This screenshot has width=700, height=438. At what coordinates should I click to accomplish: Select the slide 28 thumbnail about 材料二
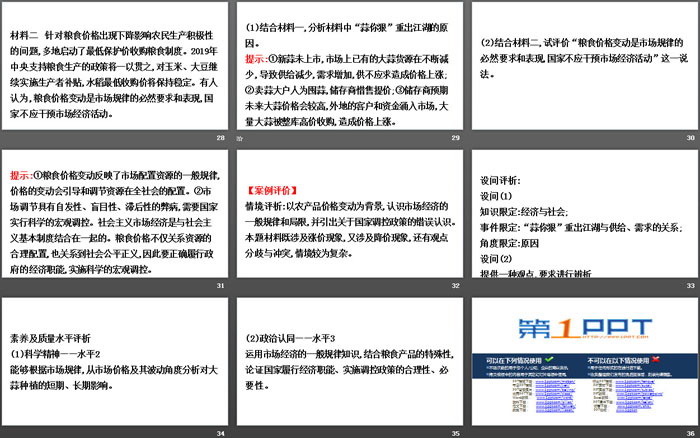[115, 65]
